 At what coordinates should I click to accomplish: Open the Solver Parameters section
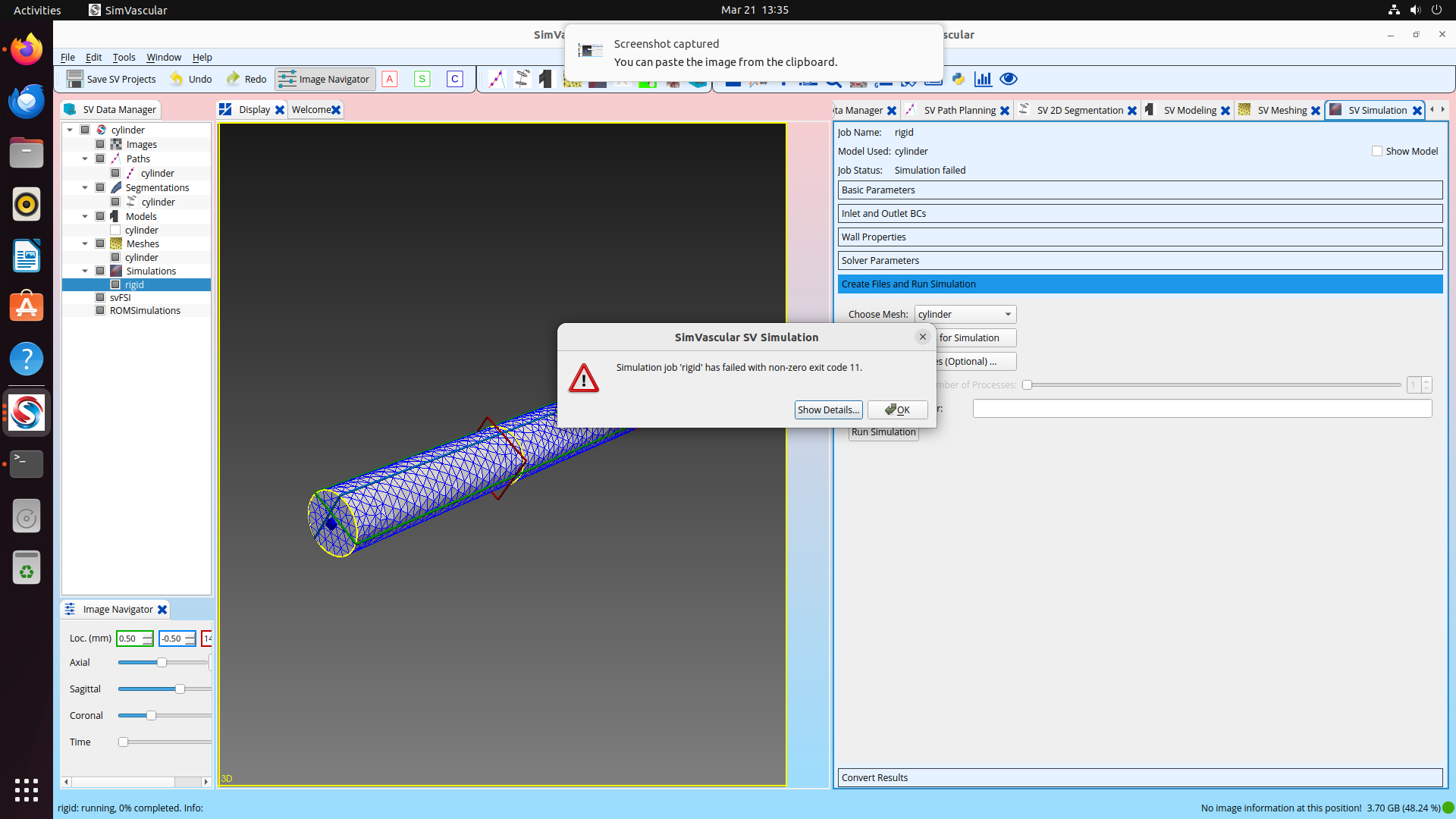point(1140,261)
